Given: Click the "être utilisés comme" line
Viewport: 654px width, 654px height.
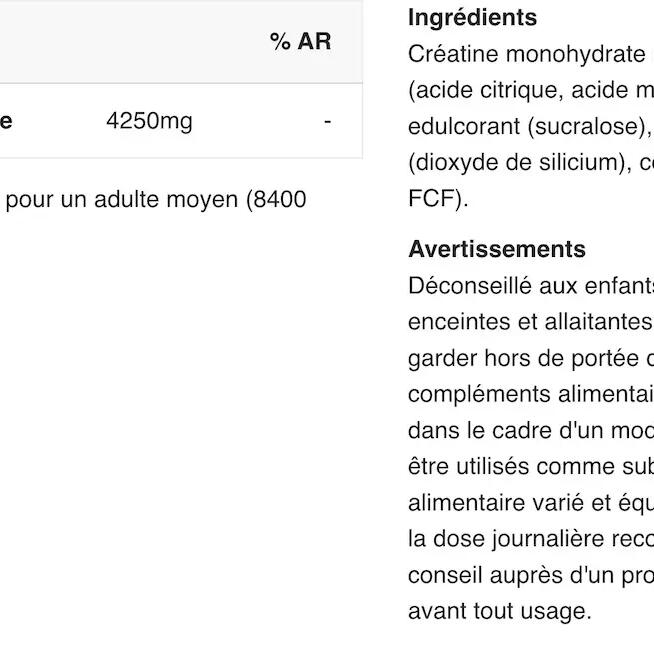Looking at the screenshot, I should click(x=530, y=465).
